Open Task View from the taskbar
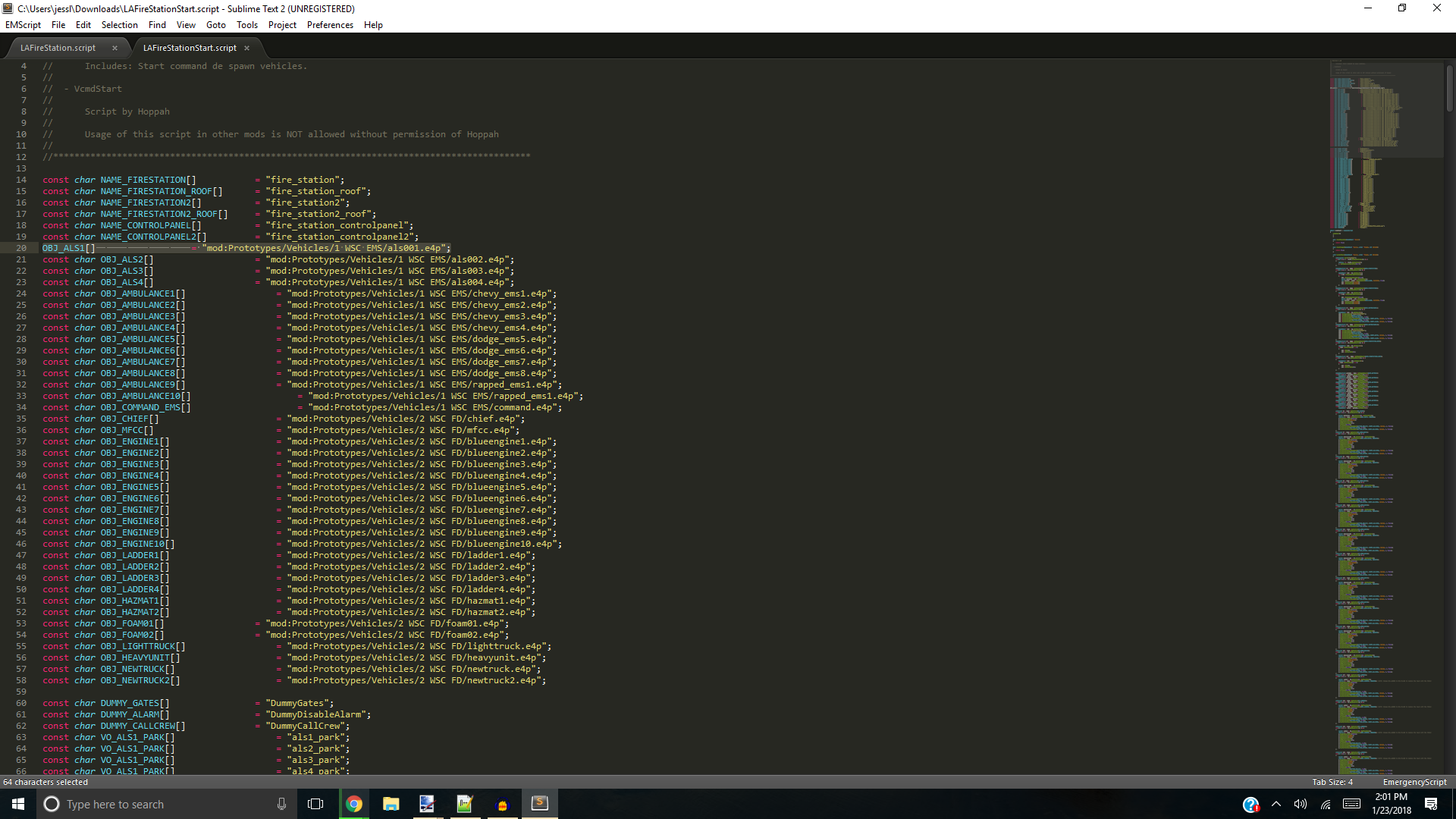1456x819 pixels. tap(315, 804)
